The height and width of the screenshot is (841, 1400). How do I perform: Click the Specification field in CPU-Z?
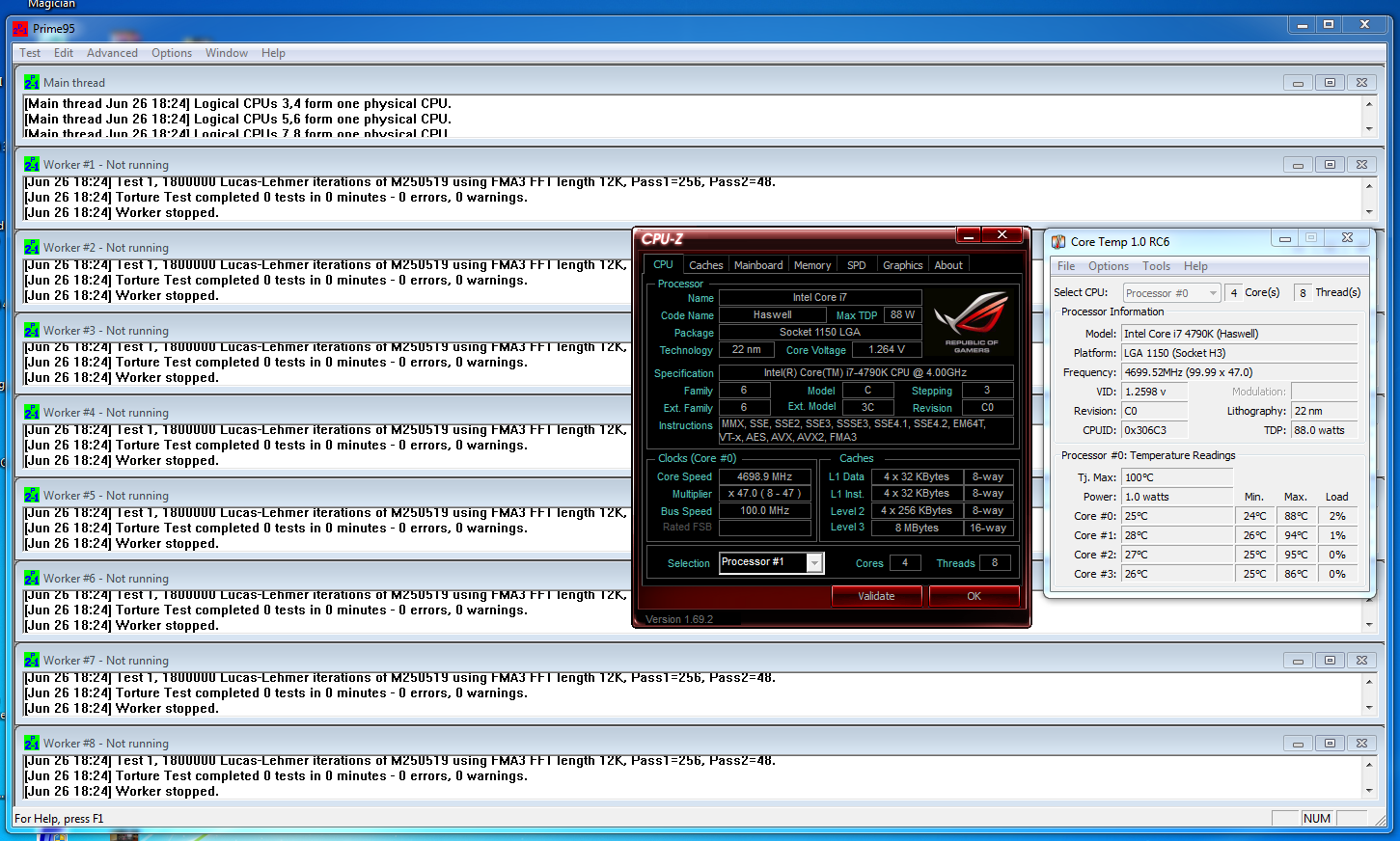coord(865,373)
